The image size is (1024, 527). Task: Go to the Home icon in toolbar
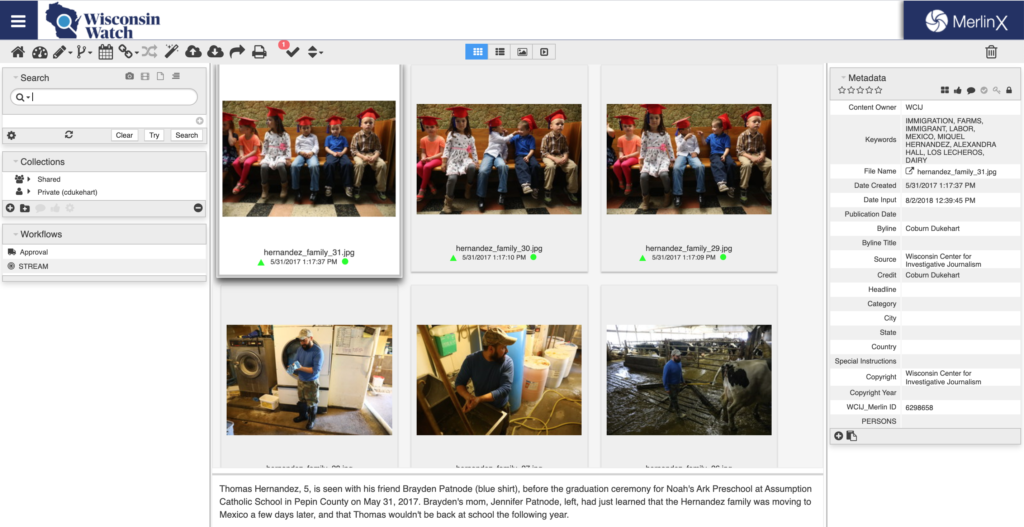18,52
